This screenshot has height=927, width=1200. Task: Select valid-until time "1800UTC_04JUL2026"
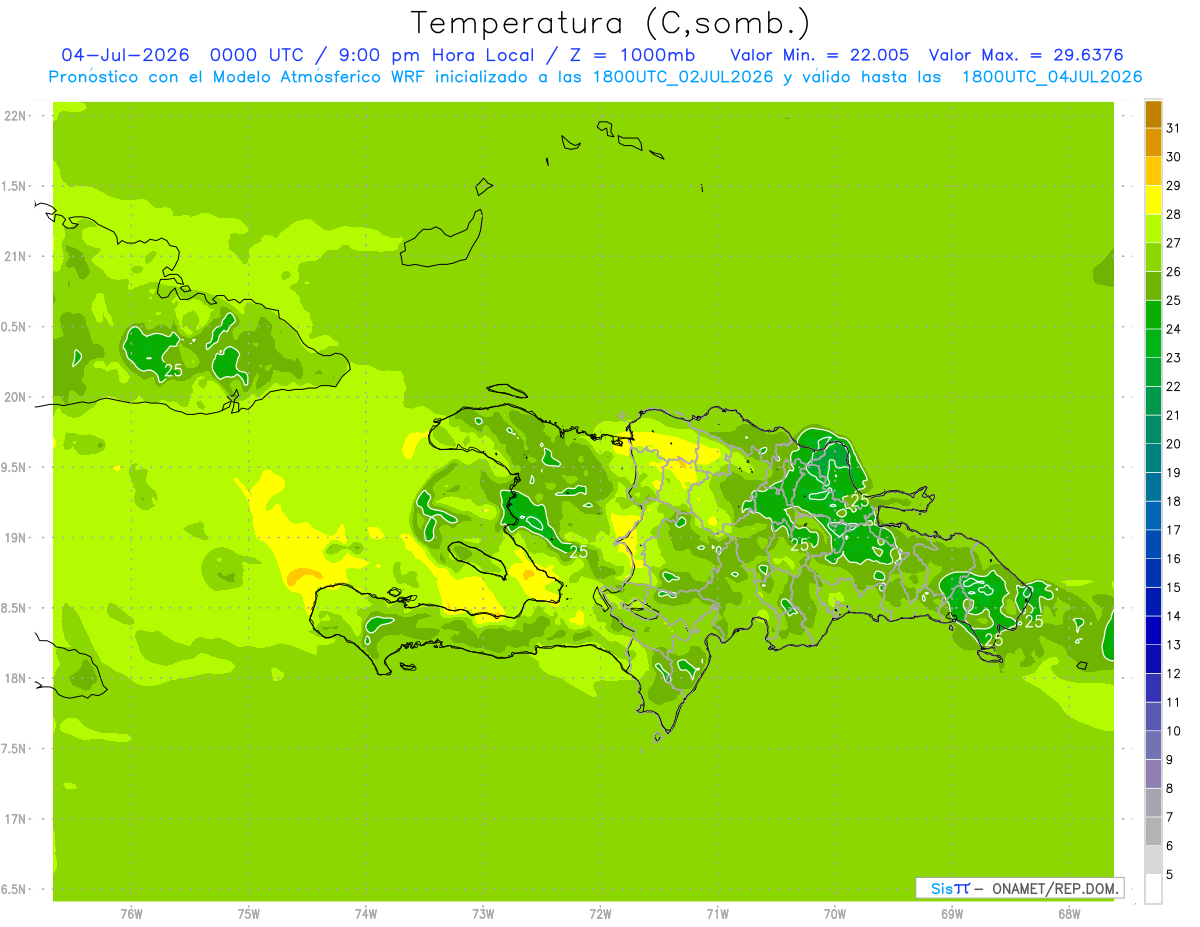(1052, 77)
